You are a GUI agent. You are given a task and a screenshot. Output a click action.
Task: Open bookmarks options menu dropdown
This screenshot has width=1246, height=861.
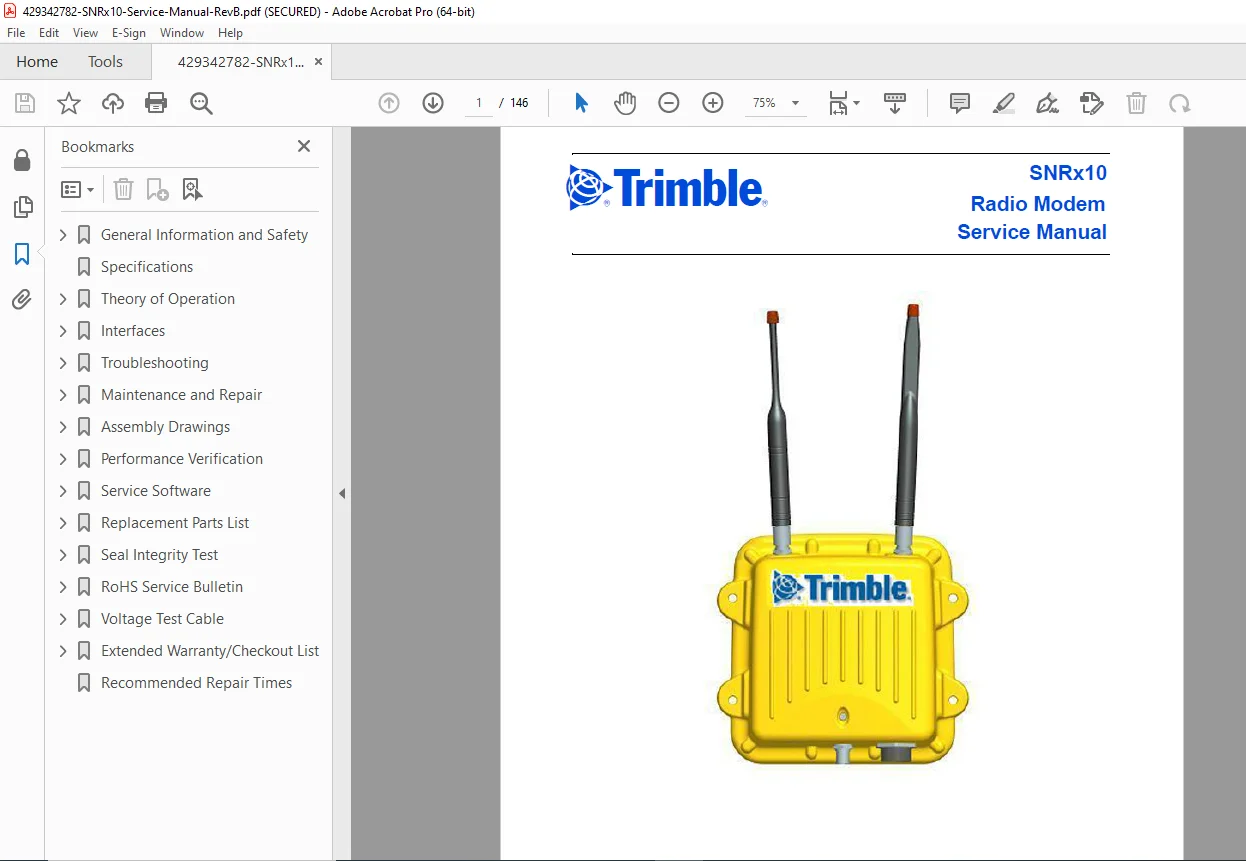pyautogui.click(x=78, y=189)
